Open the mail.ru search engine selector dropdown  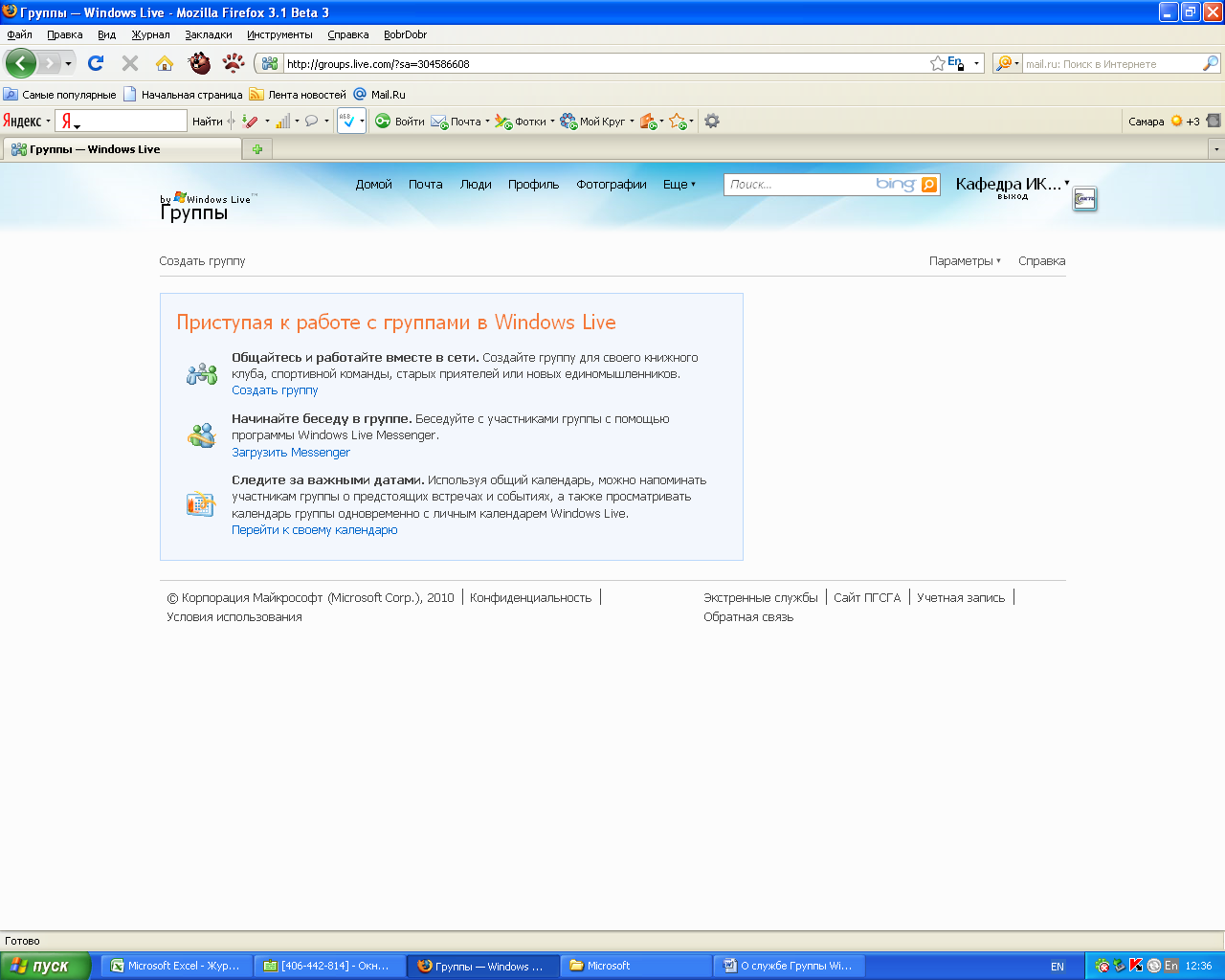coord(1007,64)
